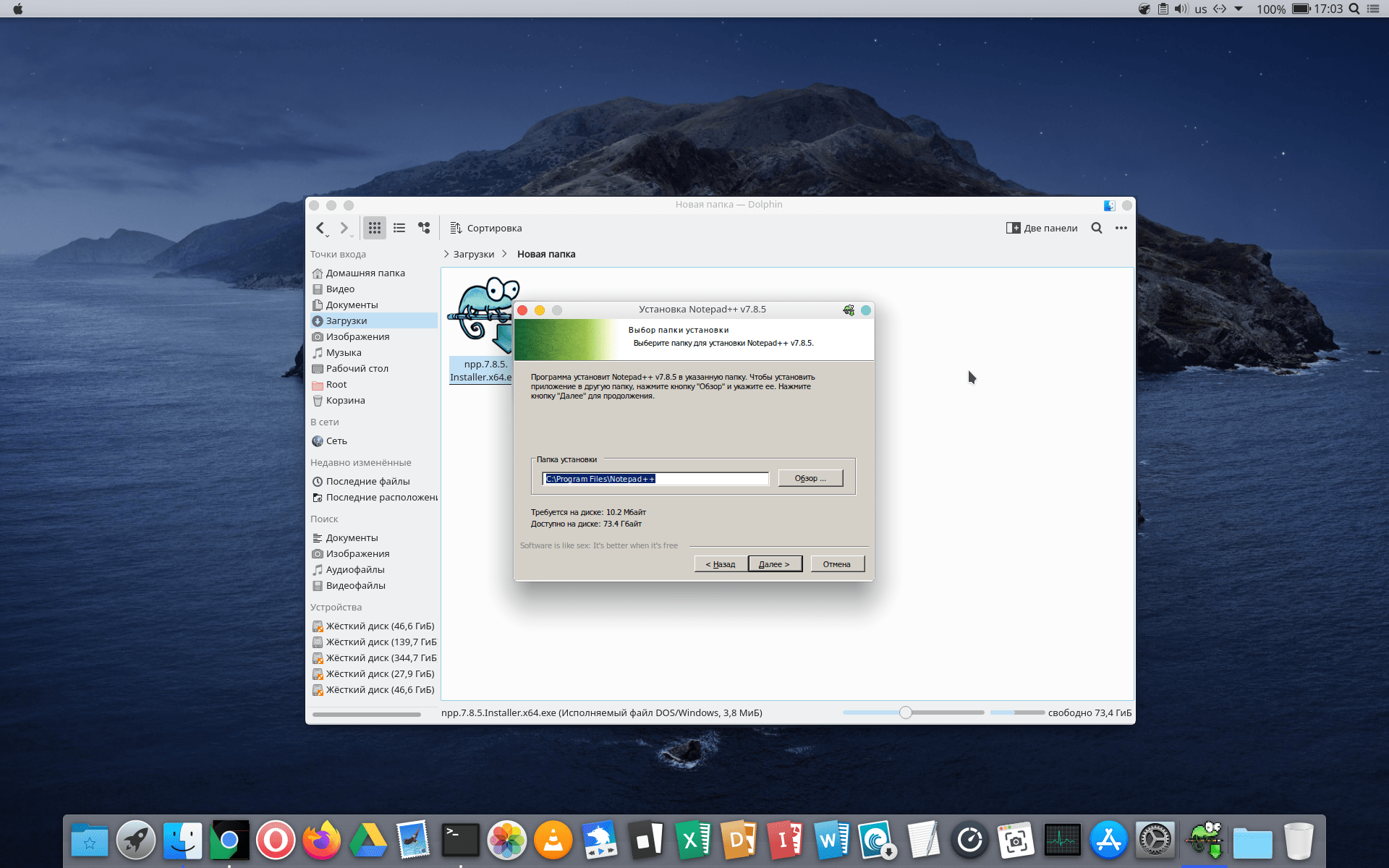1389x868 pixels.
Task: Launch Firefox from the dock
Action: (321, 841)
